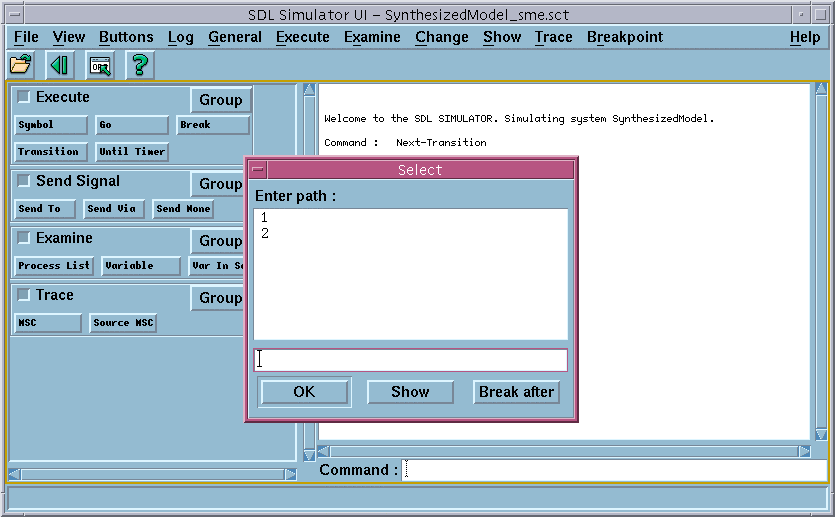Click the text area scroll up arrow
The height and width of the screenshot is (517, 835).
(821, 89)
